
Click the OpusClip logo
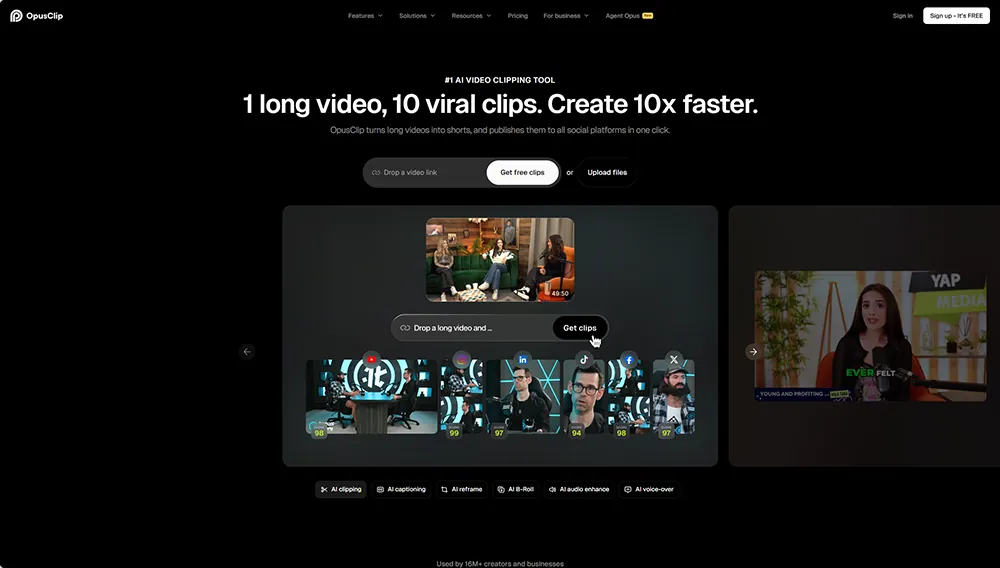click(x=36, y=16)
